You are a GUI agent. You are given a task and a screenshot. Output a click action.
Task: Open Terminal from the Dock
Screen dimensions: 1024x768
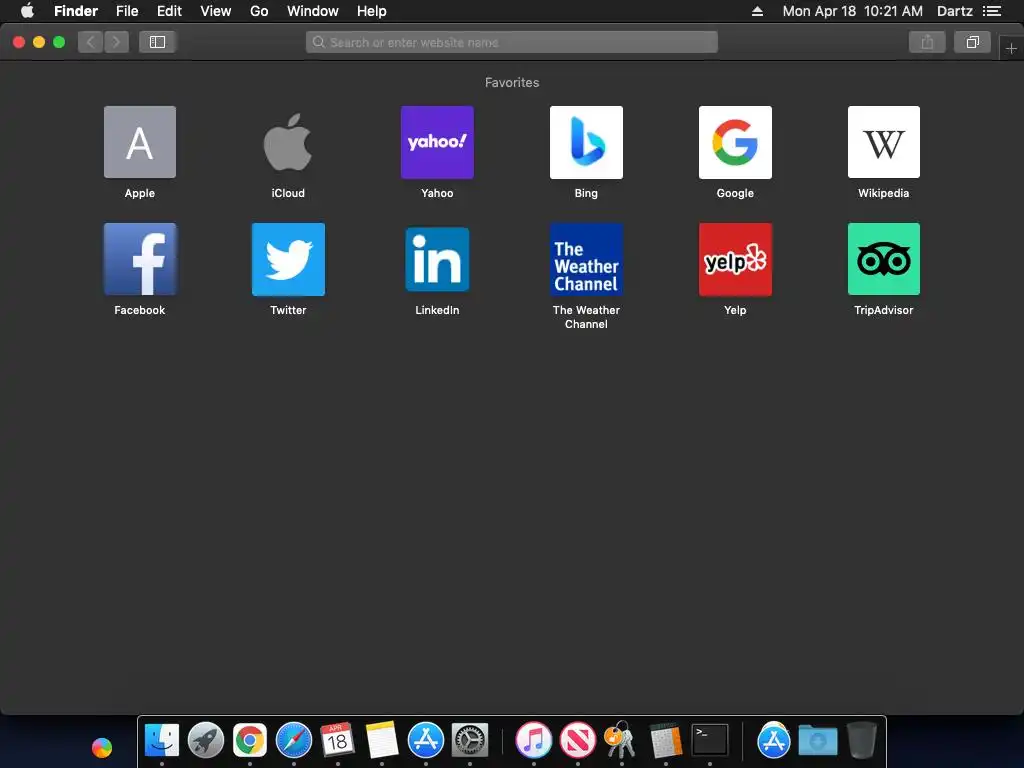tap(709, 741)
